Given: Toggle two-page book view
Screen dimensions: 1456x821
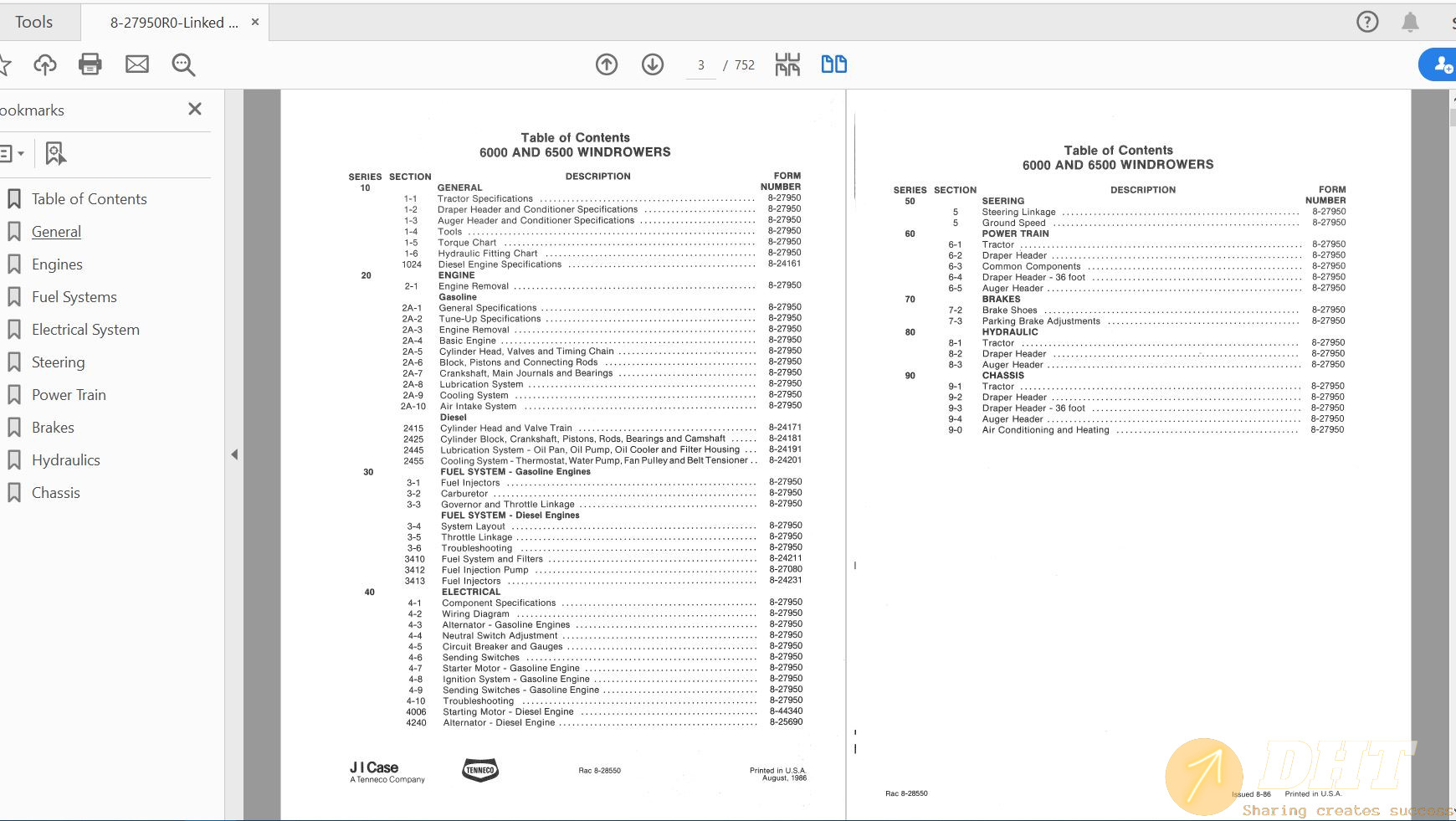Looking at the screenshot, I should coord(833,63).
